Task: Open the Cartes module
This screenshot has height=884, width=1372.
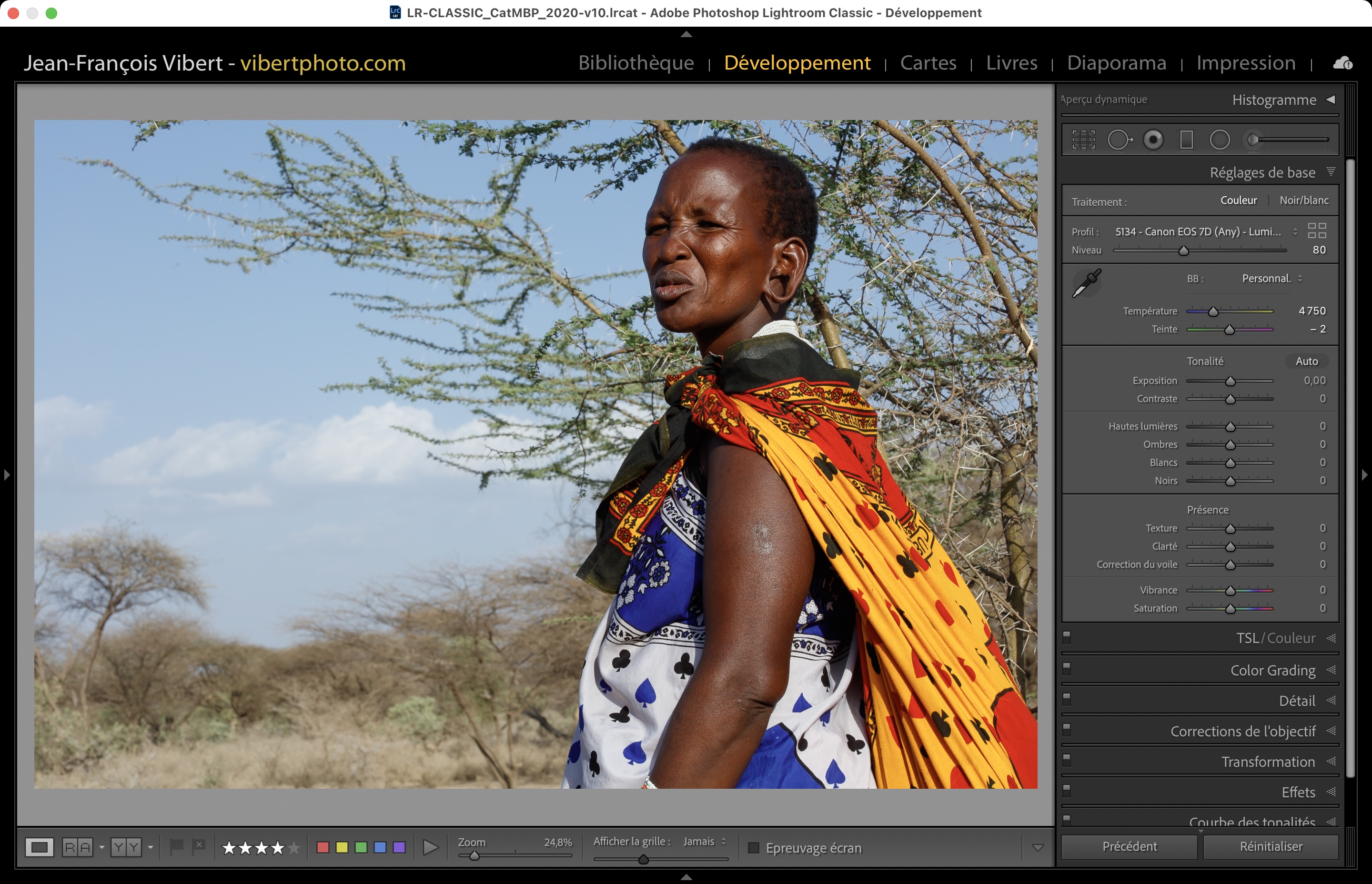Action: point(928,62)
